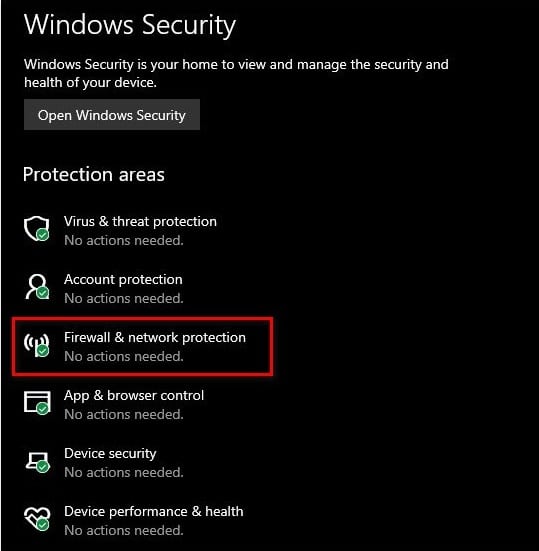The height and width of the screenshot is (551, 539).
Task: Open the Firewall & network antenna icon
Action: click(37, 345)
